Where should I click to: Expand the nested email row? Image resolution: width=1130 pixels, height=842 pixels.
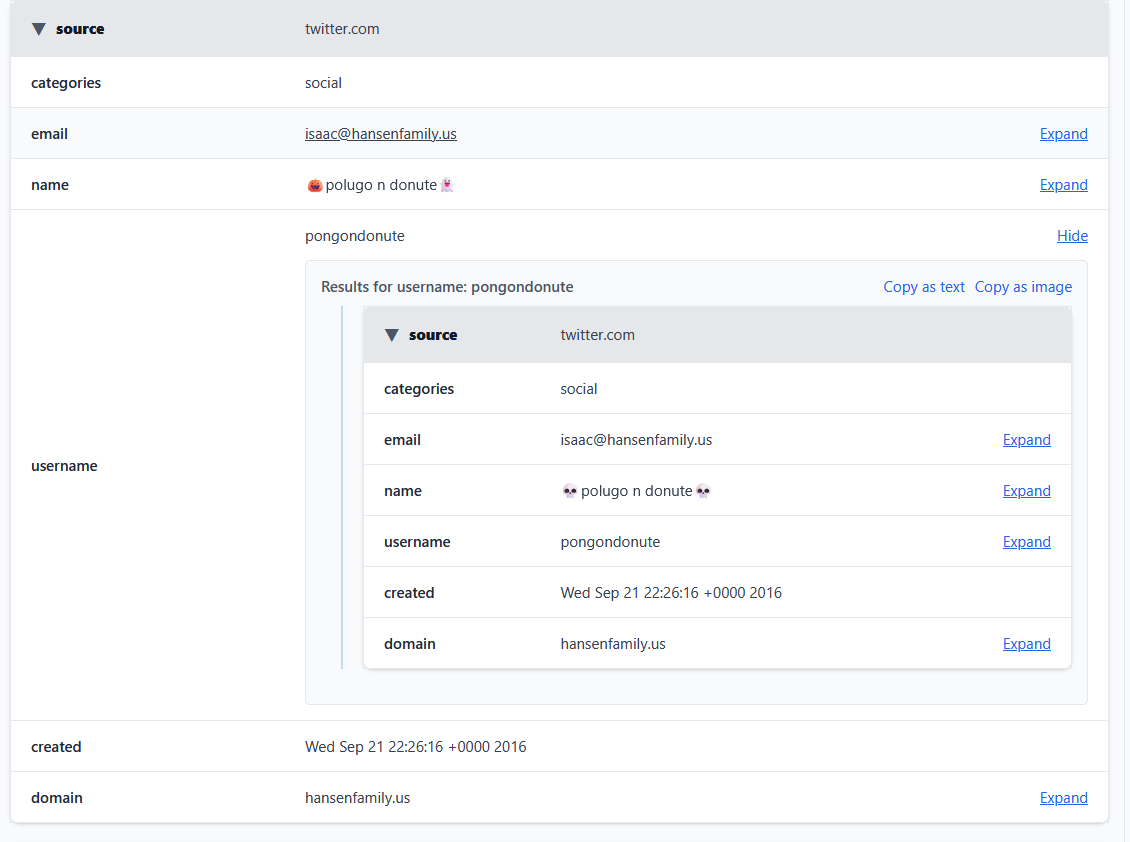pyautogui.click(x=1026, y=440)
